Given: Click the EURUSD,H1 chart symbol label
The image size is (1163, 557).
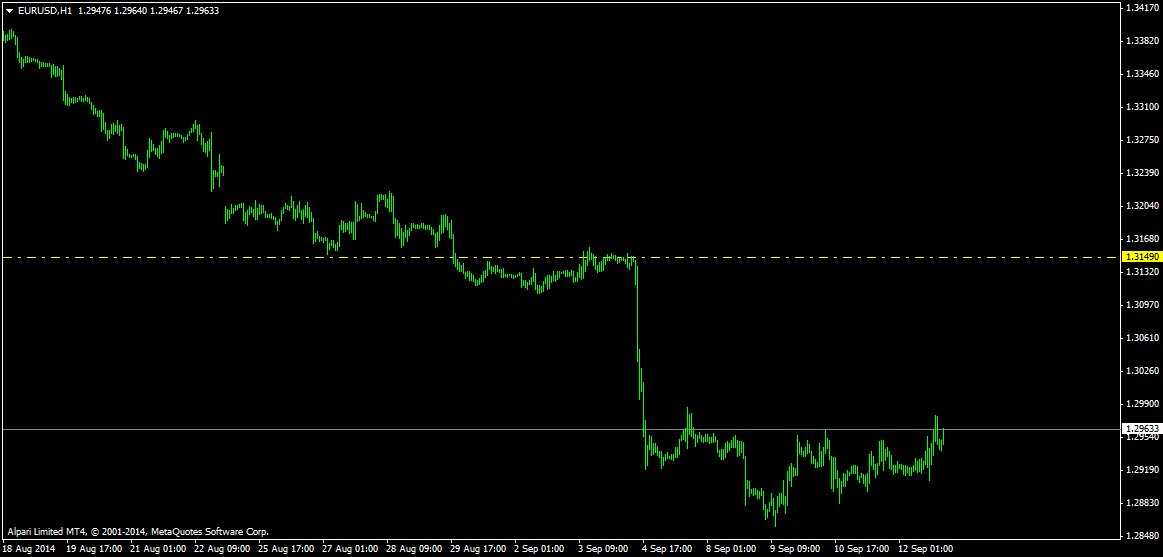Looking at the screenshot, I should tap(45, 11).
